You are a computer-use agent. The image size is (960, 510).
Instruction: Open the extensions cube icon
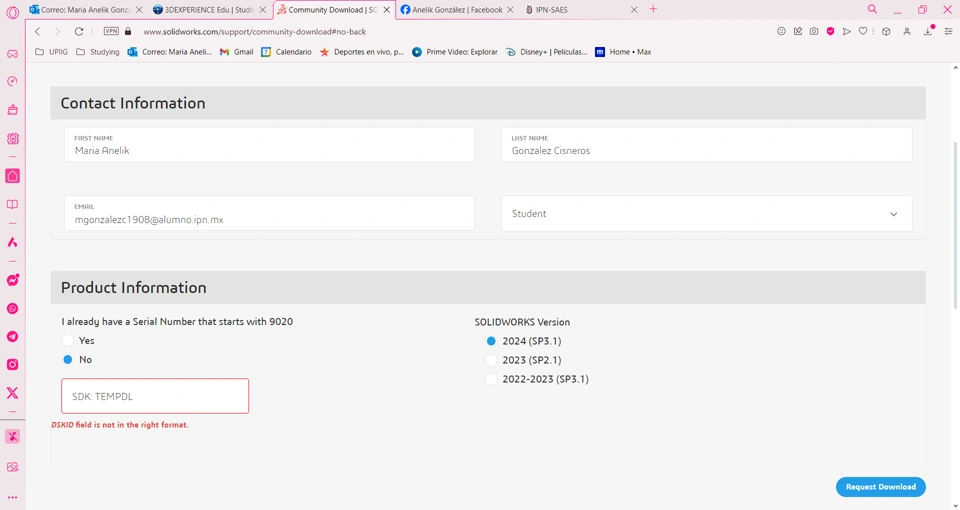coord(886,31)
